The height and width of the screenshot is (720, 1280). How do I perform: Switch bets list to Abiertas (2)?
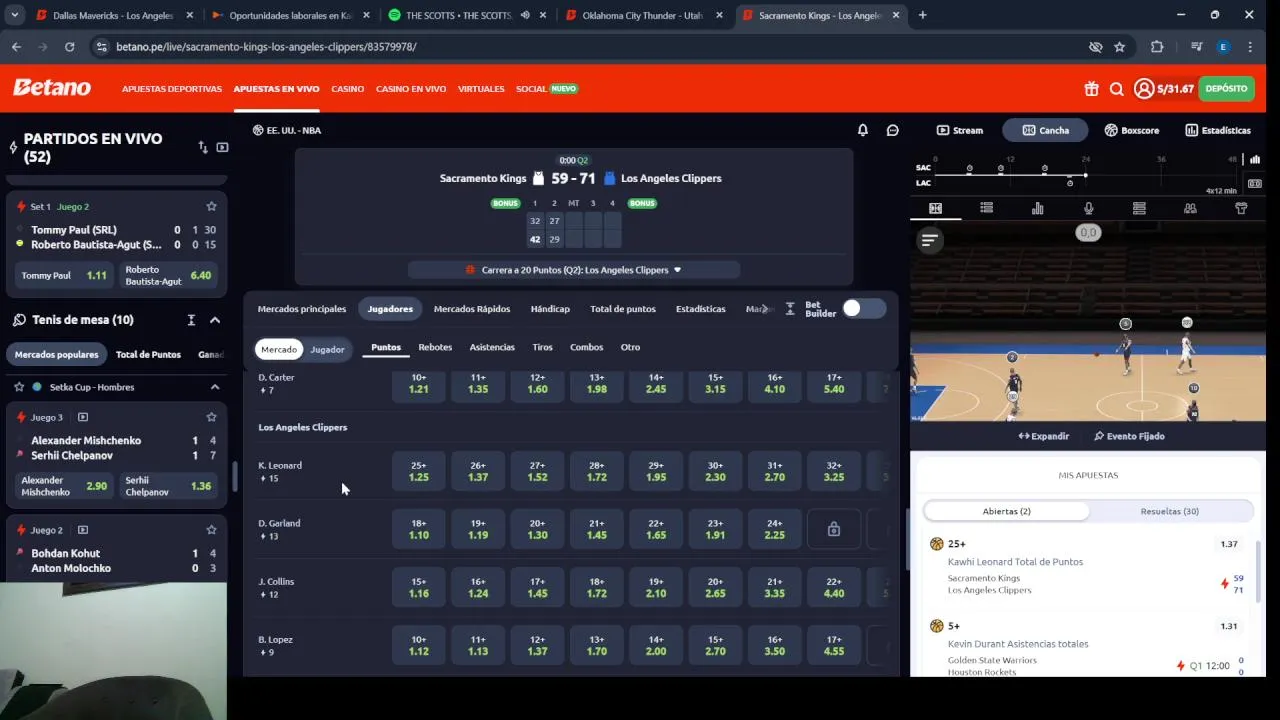(1006, 511)
